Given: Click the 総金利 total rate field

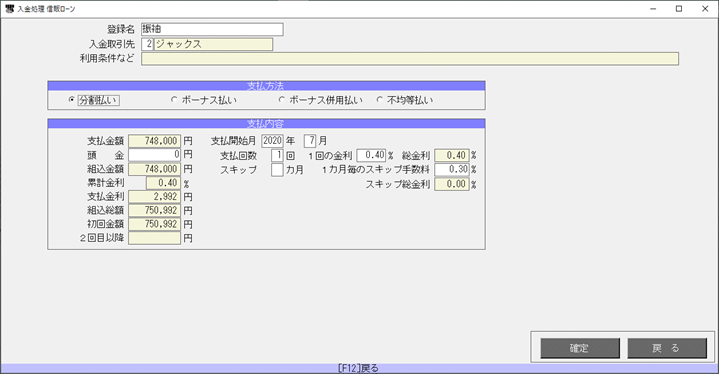Looking at the screenshot, I should pos(452,155).
